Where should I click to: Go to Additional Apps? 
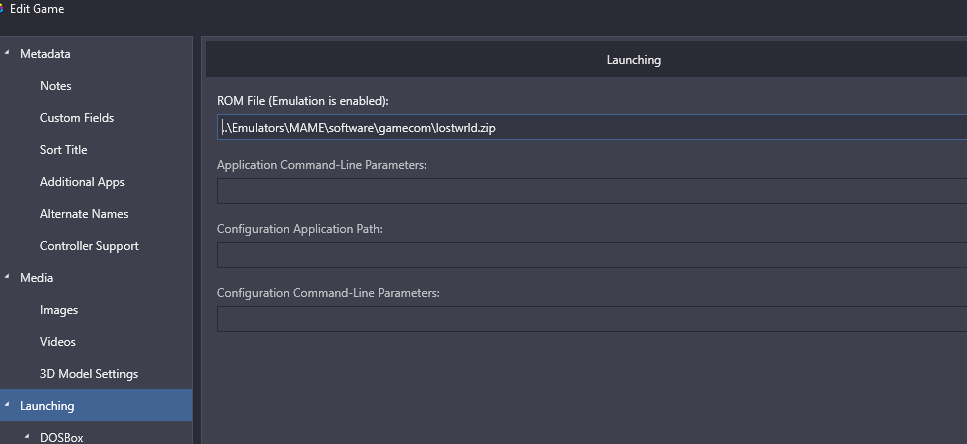point(82,182)
